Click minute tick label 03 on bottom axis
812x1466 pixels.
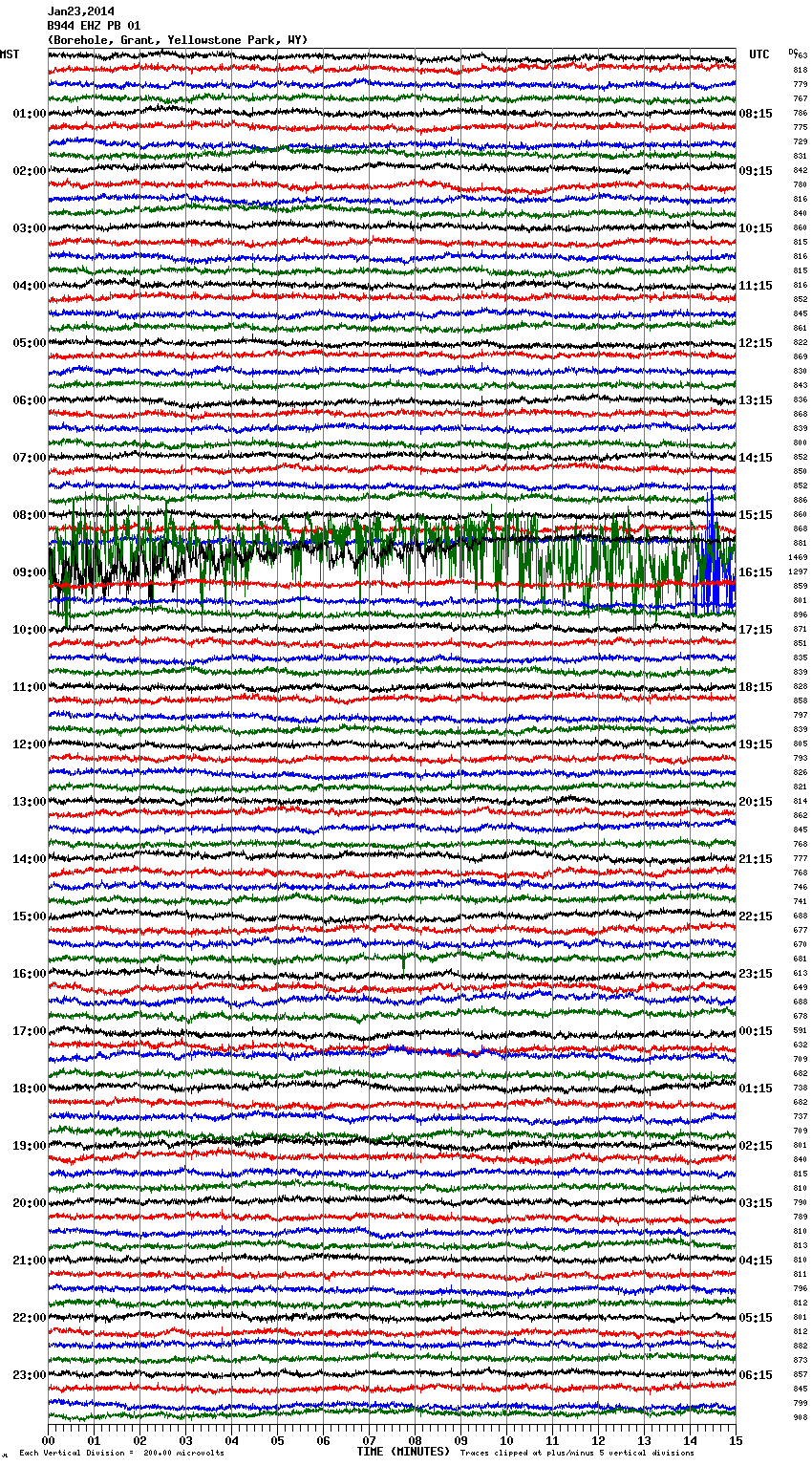pyautogui.click(x=185, y=1440)
